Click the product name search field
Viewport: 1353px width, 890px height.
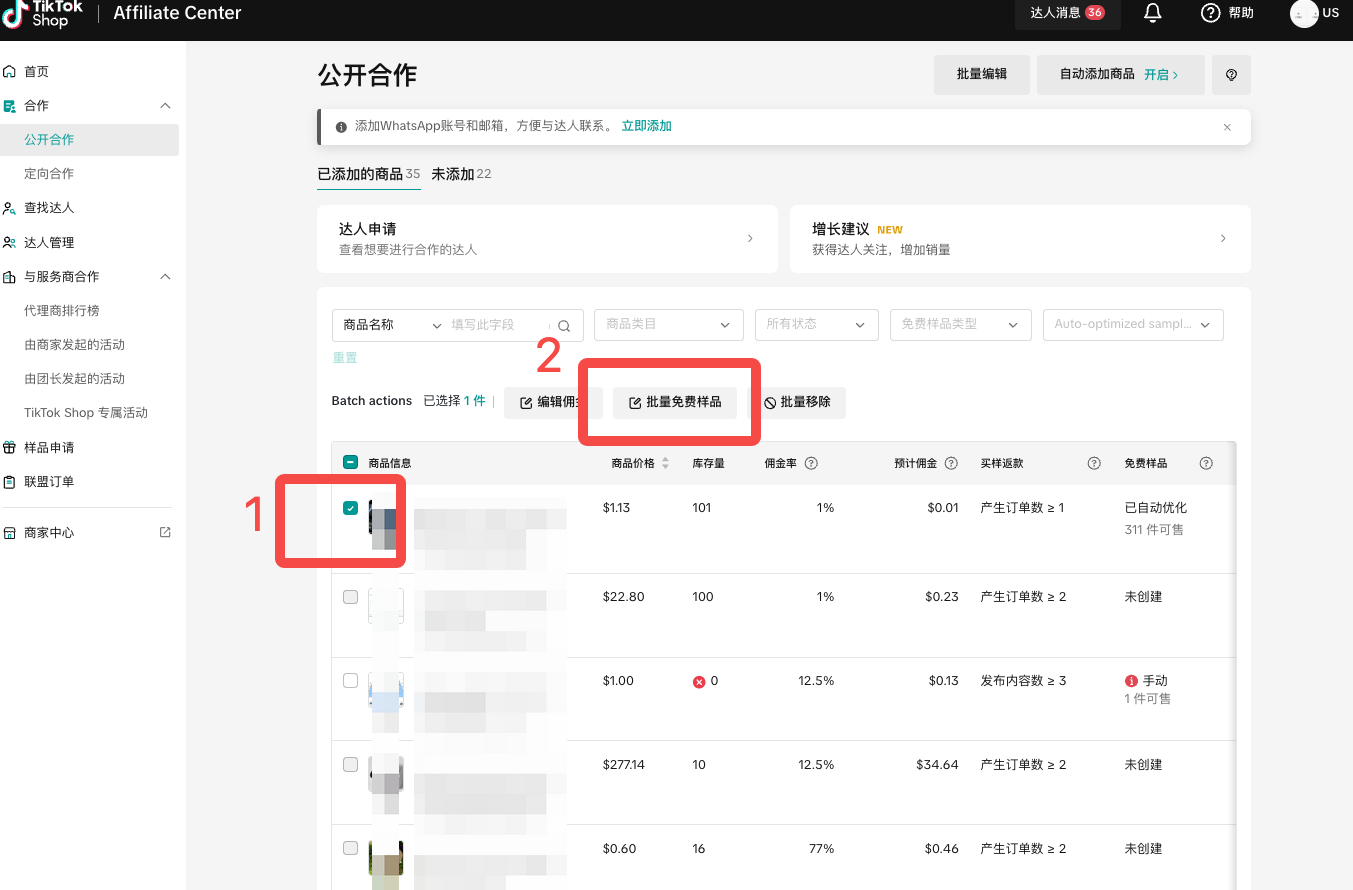point(498,325)
